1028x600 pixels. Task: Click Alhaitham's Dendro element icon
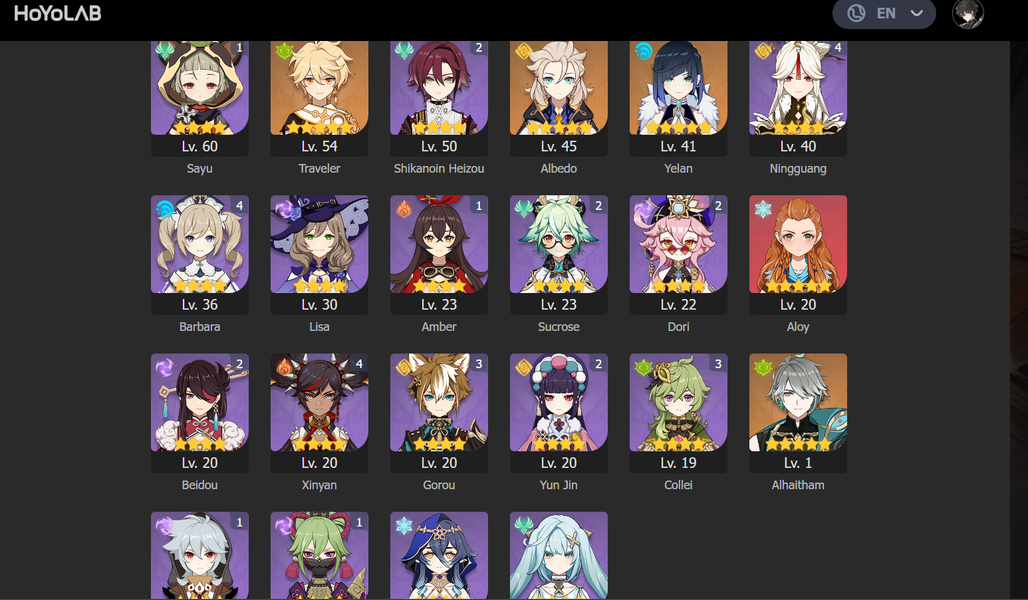(x=763, y=368)
